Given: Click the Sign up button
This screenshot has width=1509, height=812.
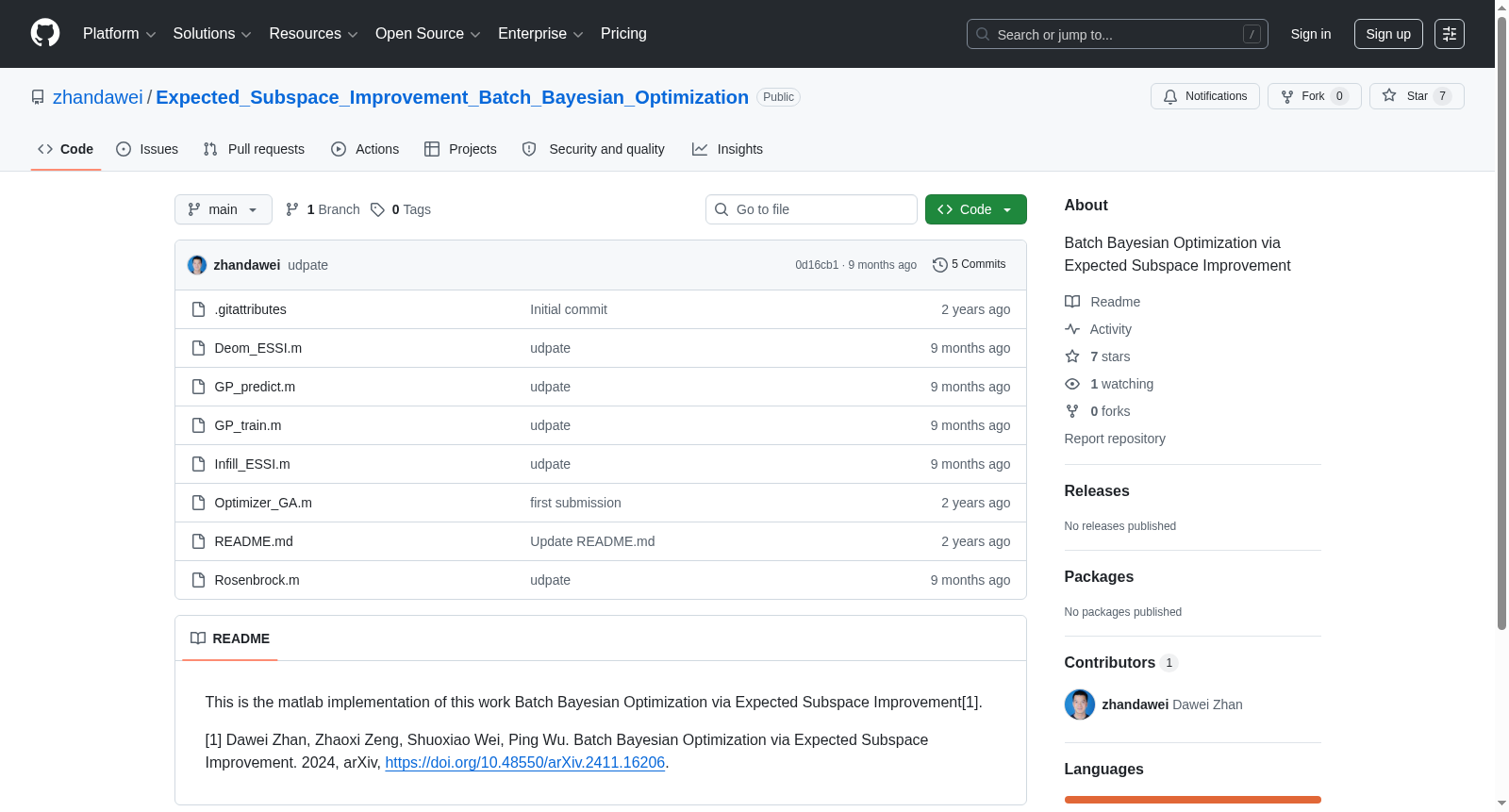Looking at the screenshot, I should (1388, 34).
